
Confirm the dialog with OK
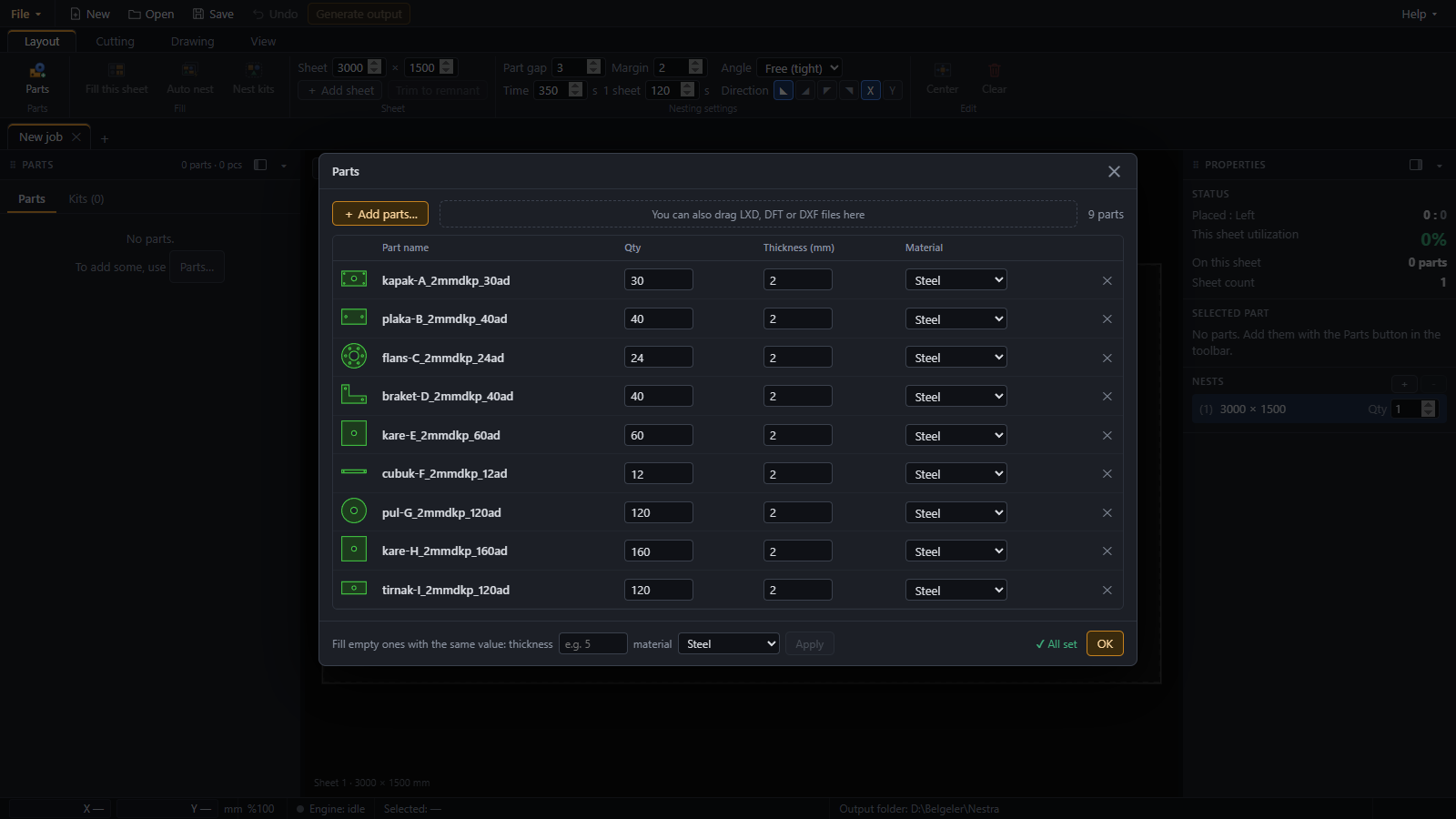[x=1105, y=643]
